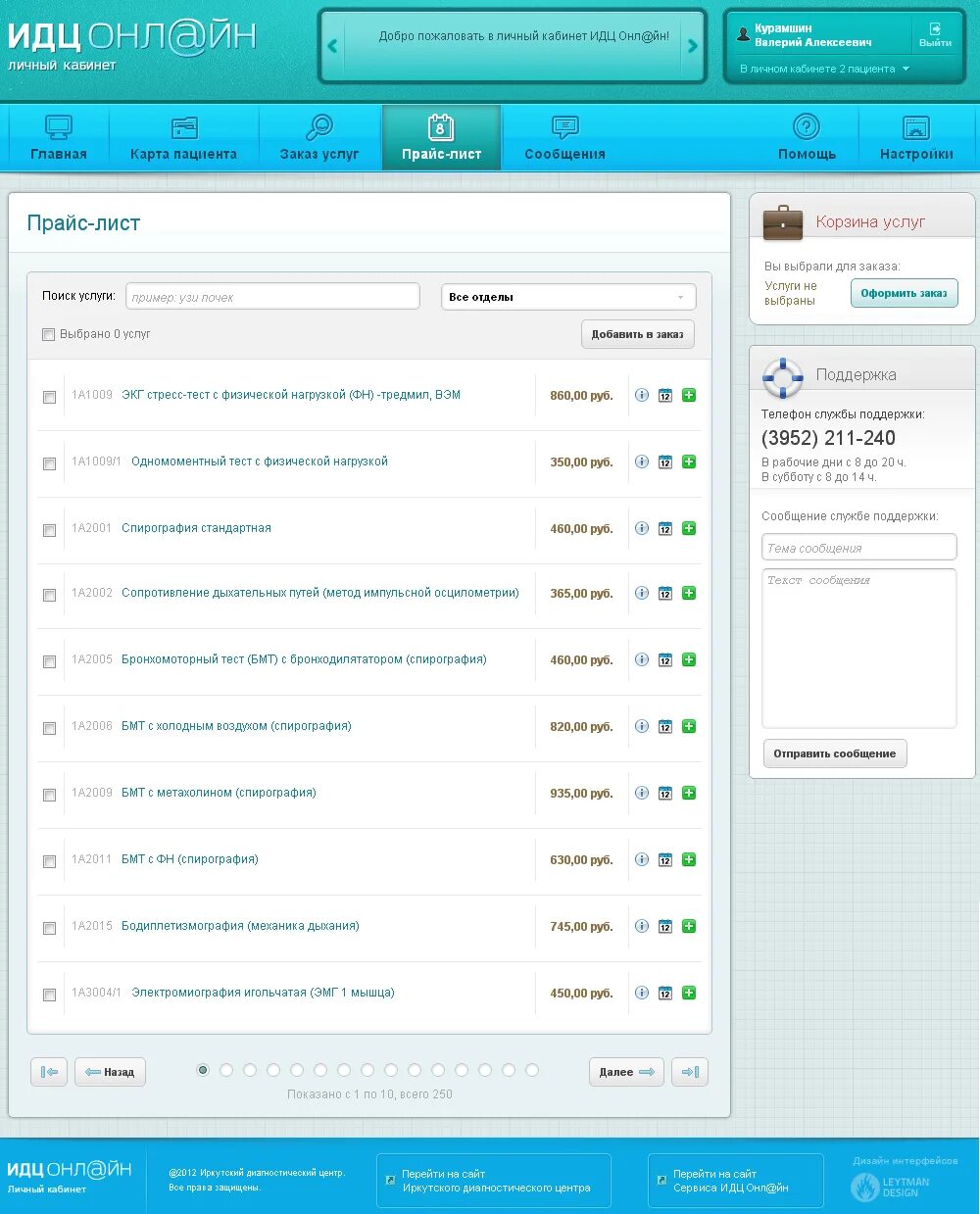Jump to last page of price list
The height and width of the screenshot is (1214, 980).
pyautogui.click(x=690, y=1072)
